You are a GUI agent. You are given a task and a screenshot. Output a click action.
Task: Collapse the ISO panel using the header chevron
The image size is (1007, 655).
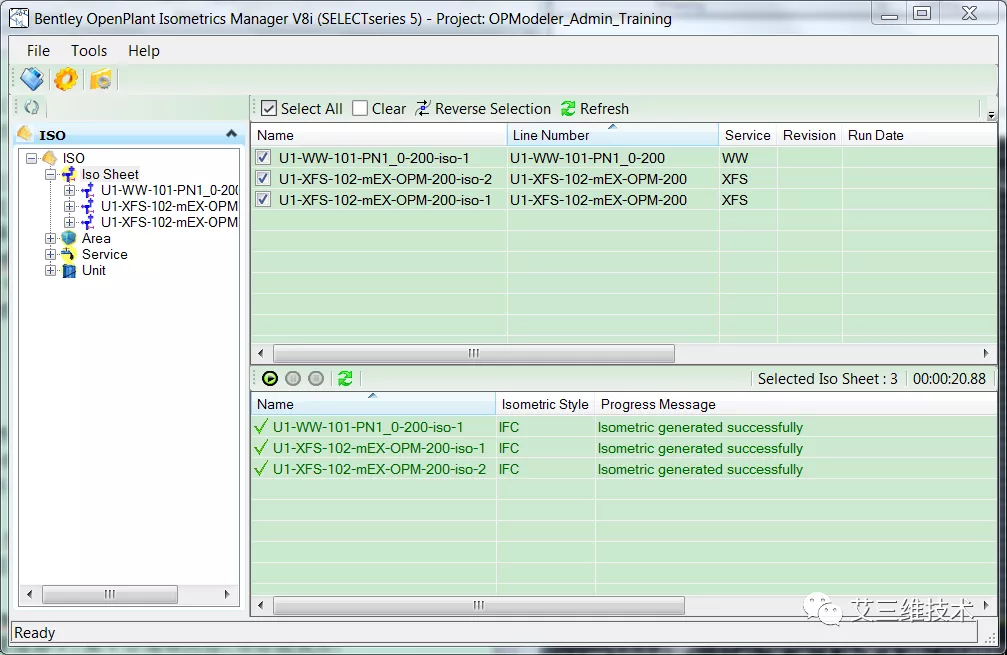232,134
